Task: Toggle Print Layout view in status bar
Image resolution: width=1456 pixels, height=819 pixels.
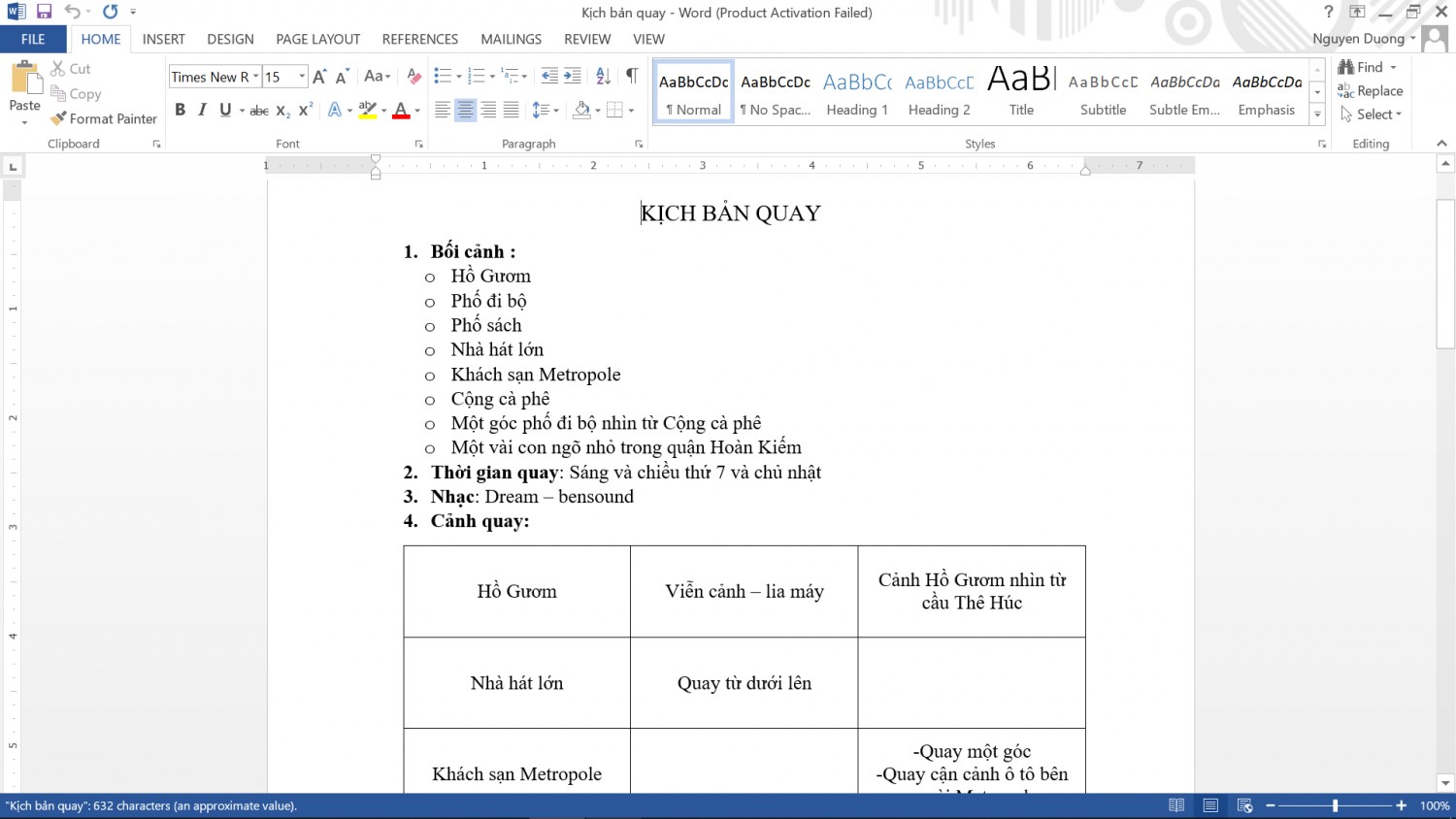Action: [1210, 805]
